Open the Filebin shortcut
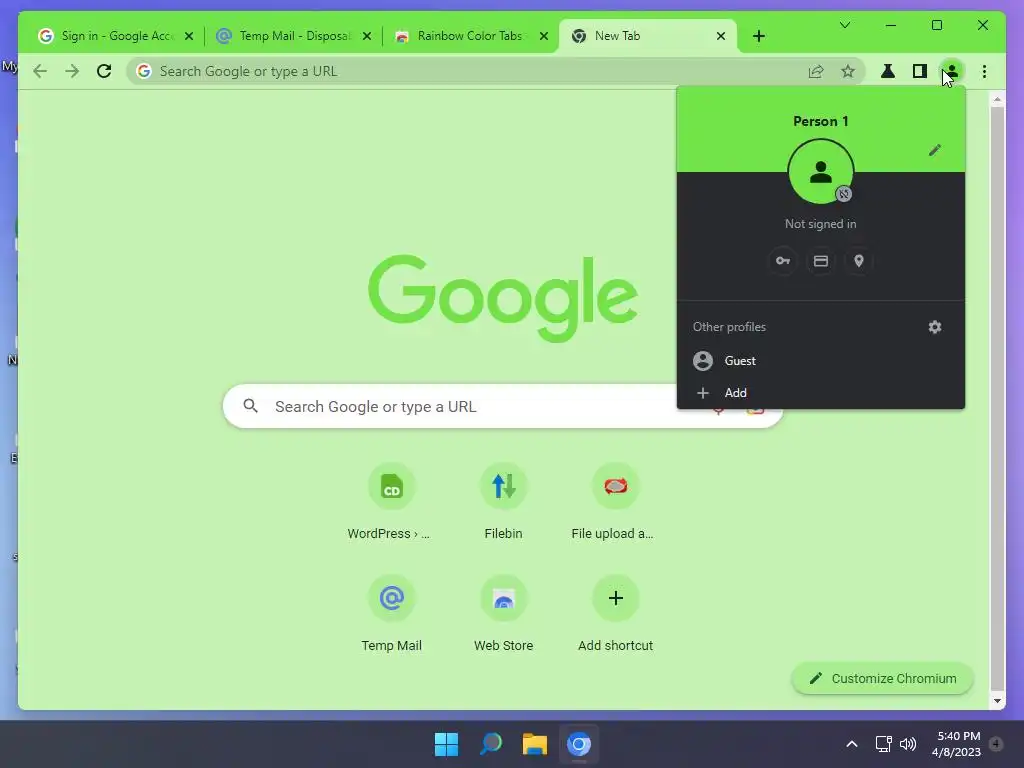 point(504,502)
